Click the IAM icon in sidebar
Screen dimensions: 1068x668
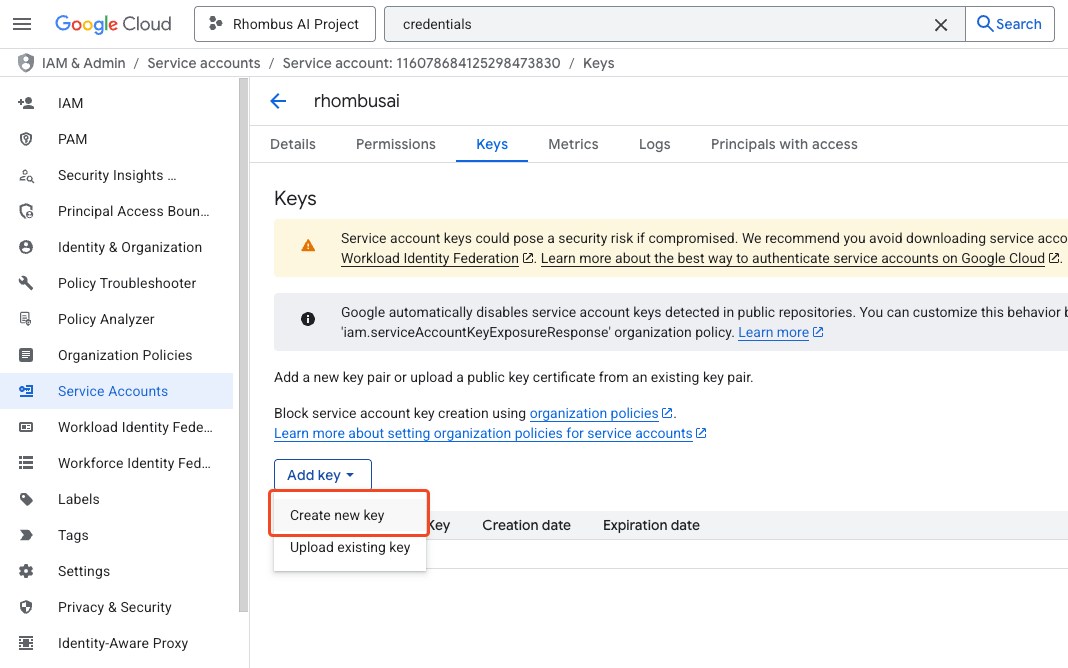tap(26, 103)
